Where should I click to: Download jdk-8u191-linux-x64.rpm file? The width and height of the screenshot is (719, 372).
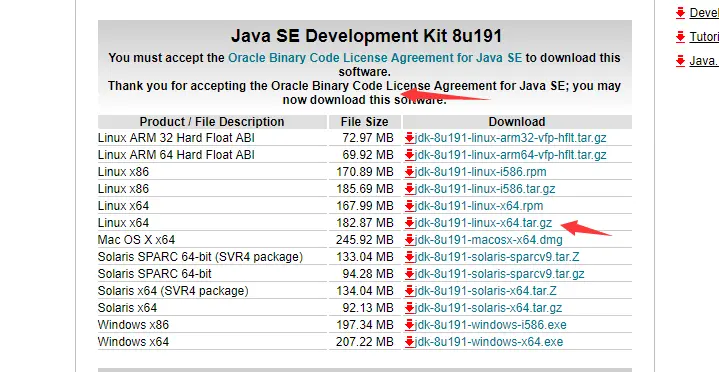point(479,205)
